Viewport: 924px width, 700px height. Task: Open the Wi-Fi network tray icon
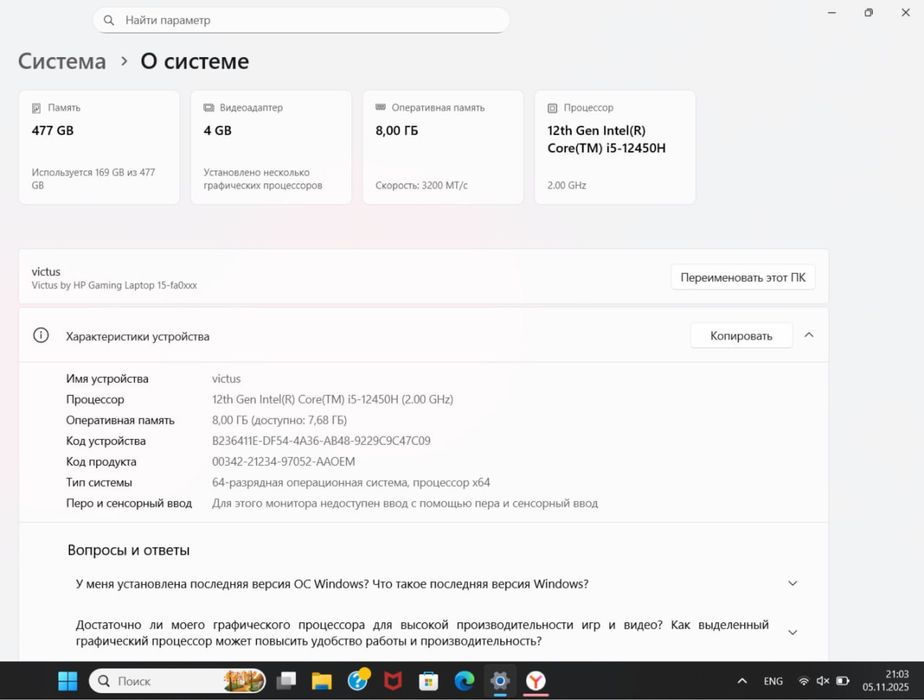803,681
